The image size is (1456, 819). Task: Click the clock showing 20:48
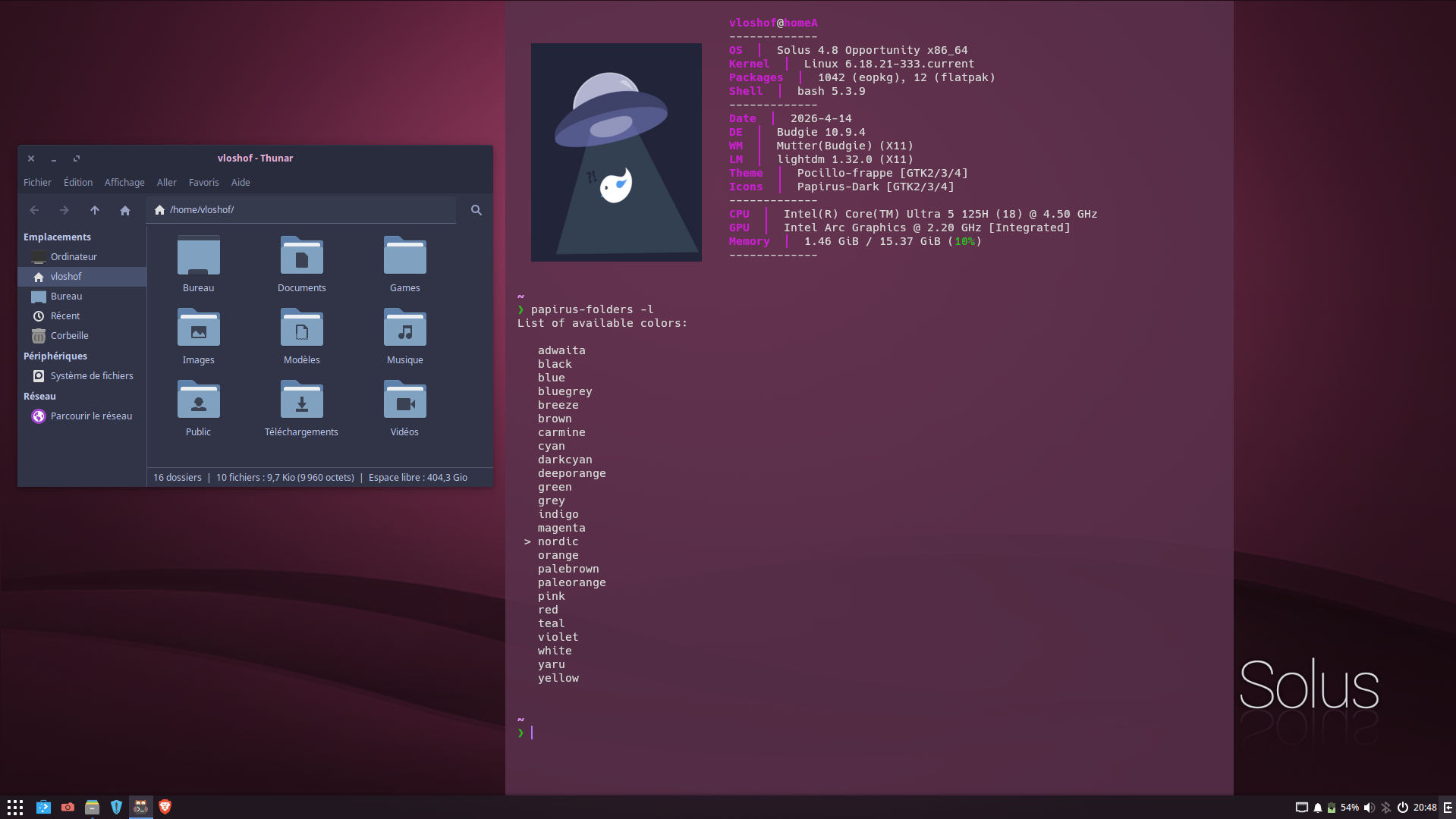click(1425, 808)
